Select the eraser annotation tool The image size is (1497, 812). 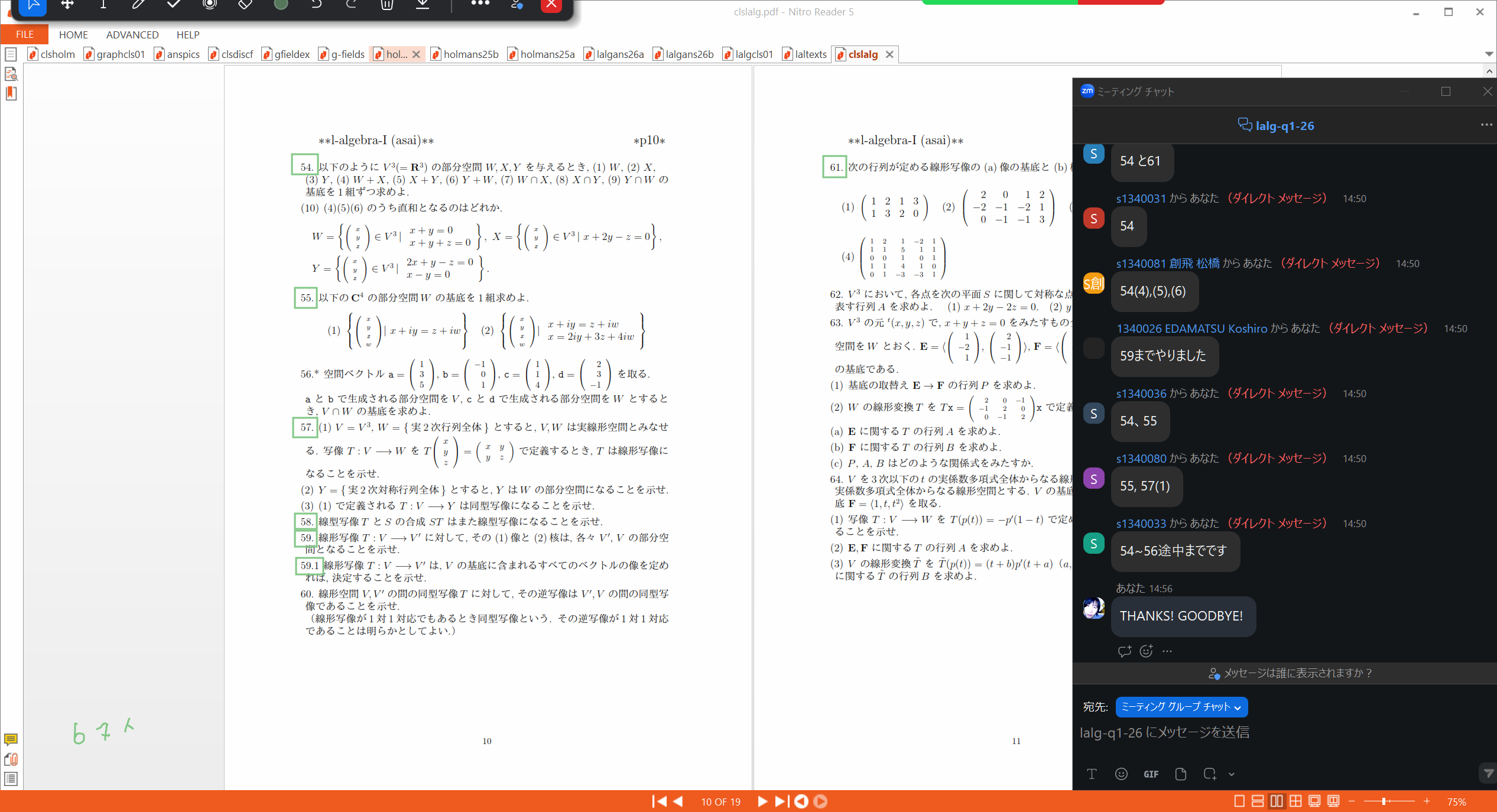click(245, 5)
